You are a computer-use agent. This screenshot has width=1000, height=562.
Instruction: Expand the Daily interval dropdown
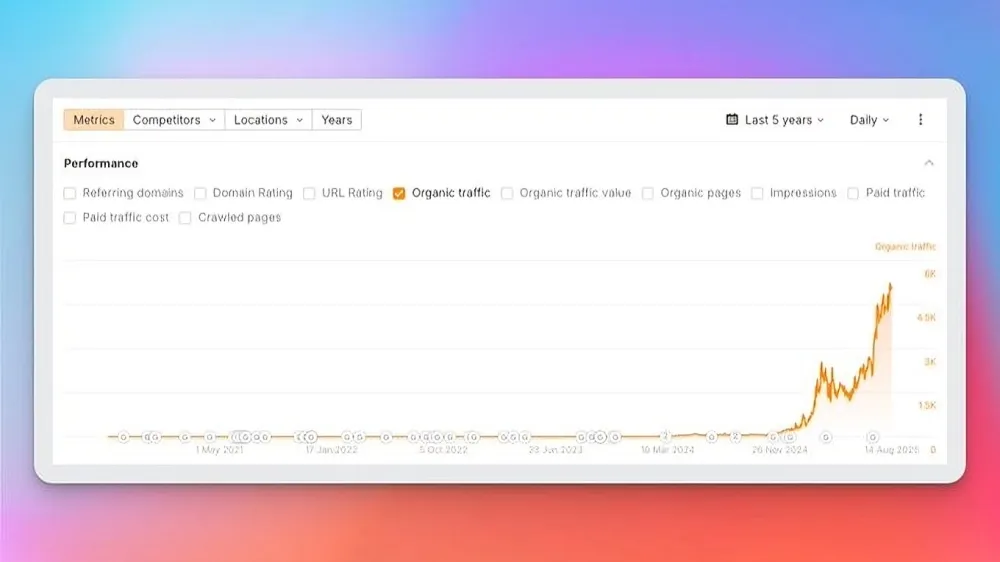point(868,120)
